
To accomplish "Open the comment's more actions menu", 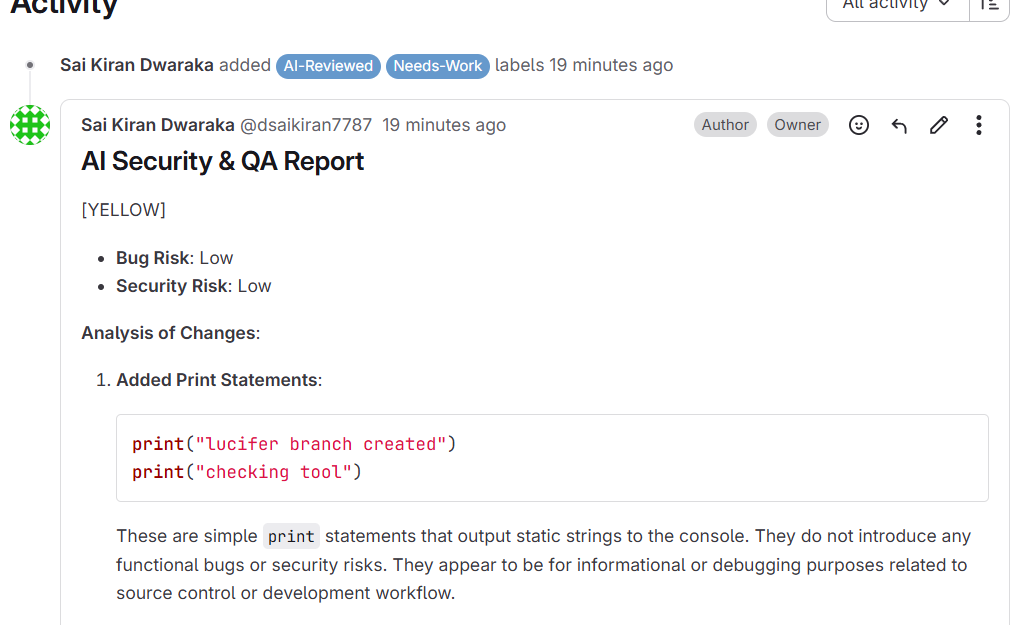I will [979, 125].
